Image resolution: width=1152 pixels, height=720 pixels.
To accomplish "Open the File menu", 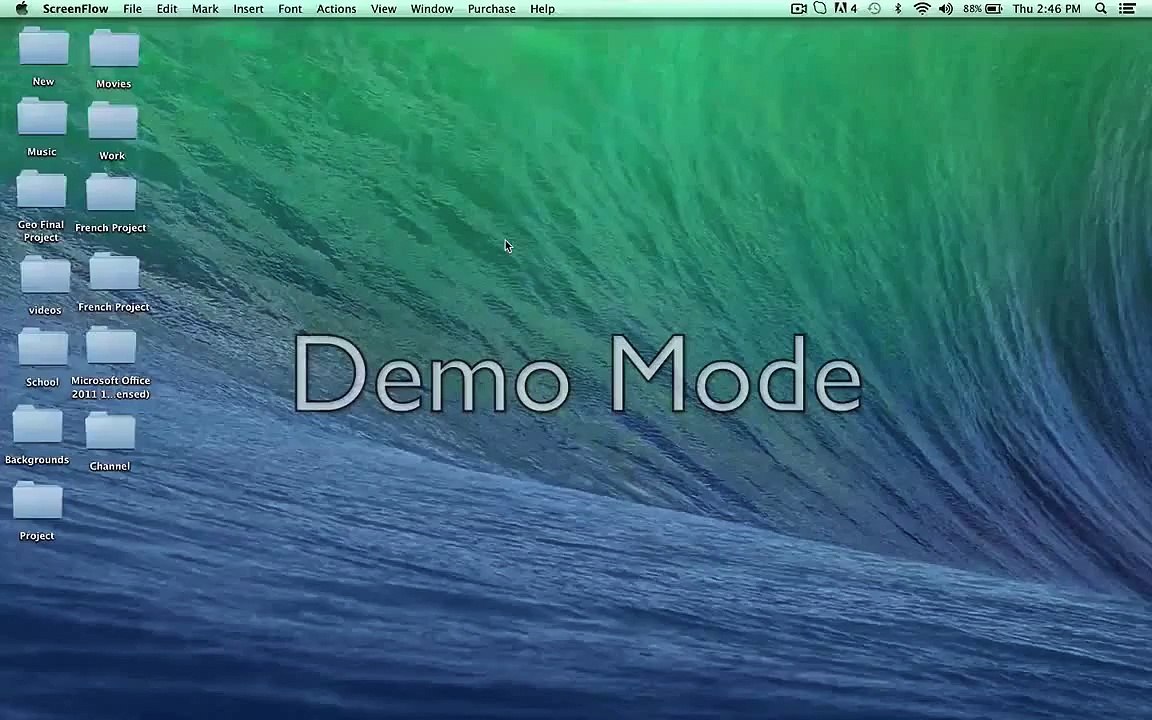I will click(x=132, y=9).
